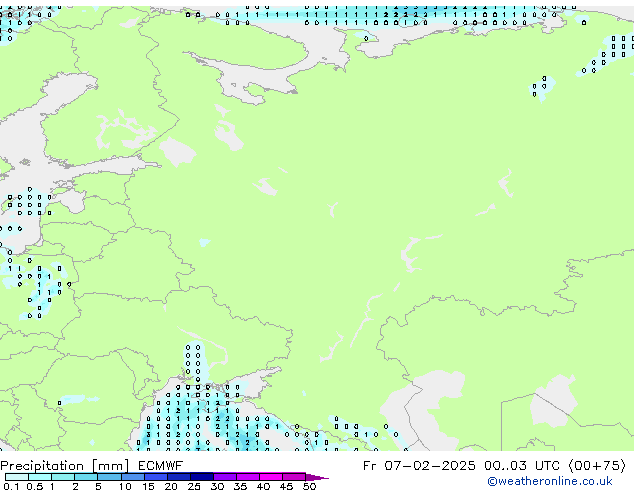Click the 2–5 mm legend color box
The width and height of the screenshot is (634, 490).
click(86, 477)
